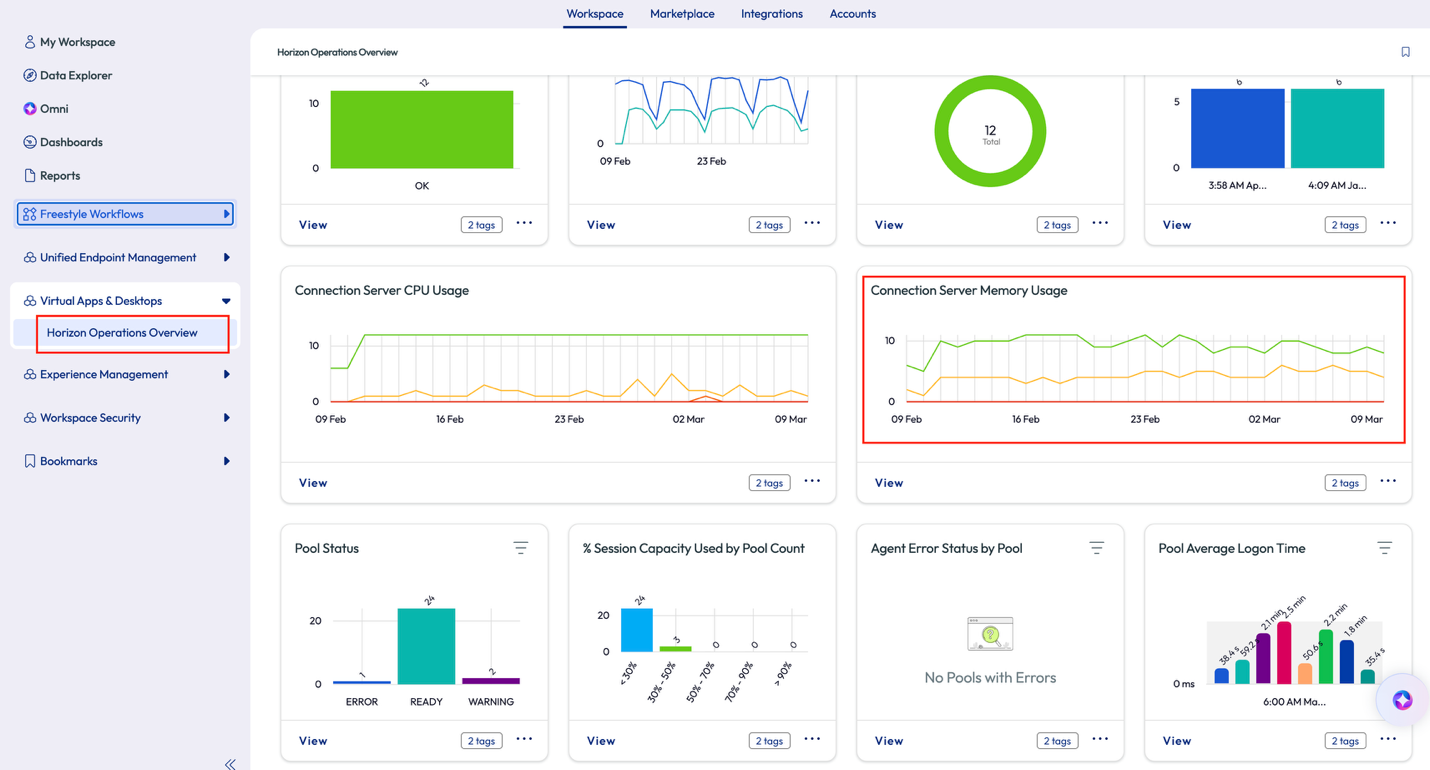
Task: Select Horizon Operations Overview in the sidebar
Action: click(122, 333)
